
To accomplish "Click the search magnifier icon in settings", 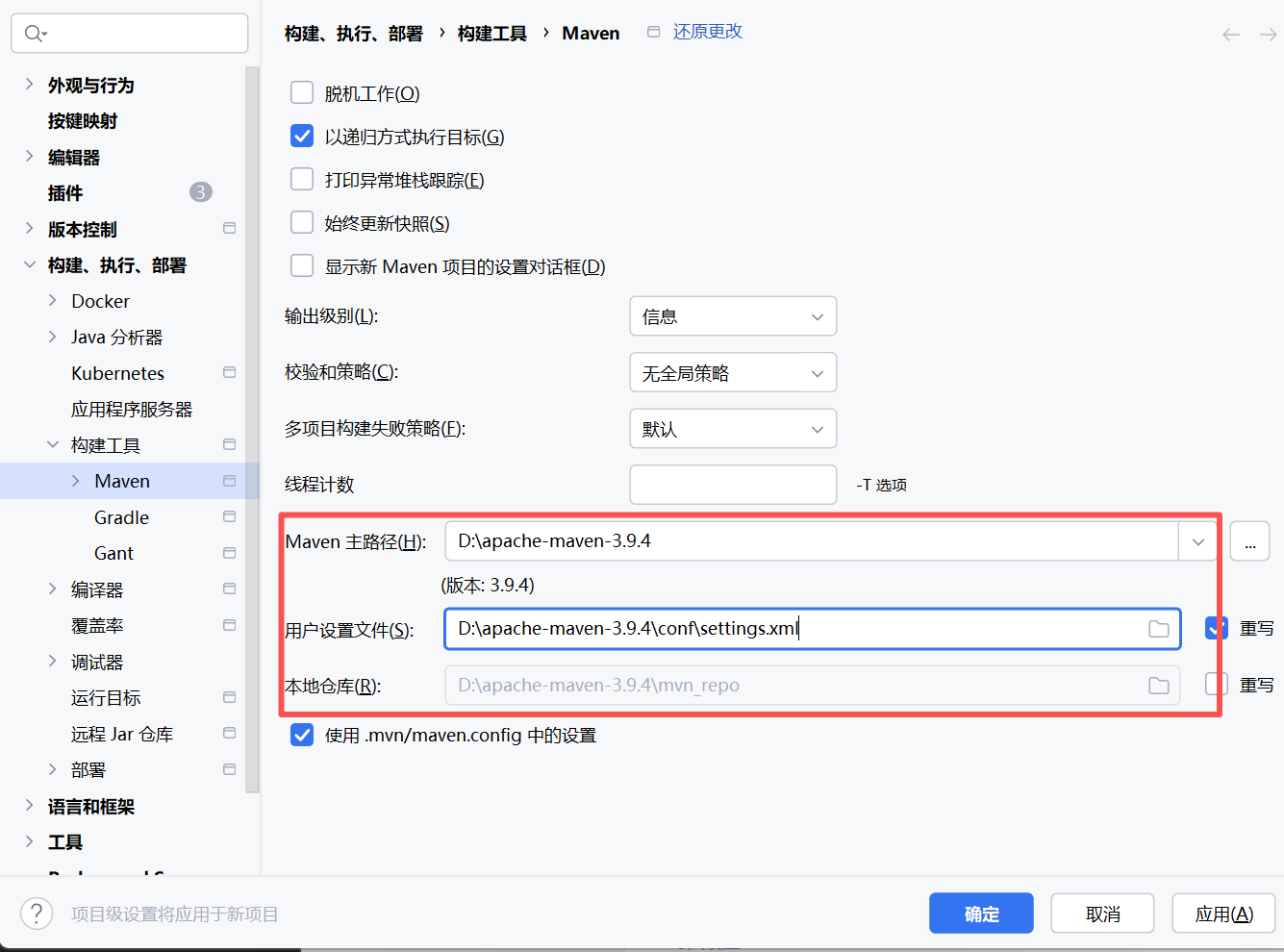I will click(x=35, y=34).
